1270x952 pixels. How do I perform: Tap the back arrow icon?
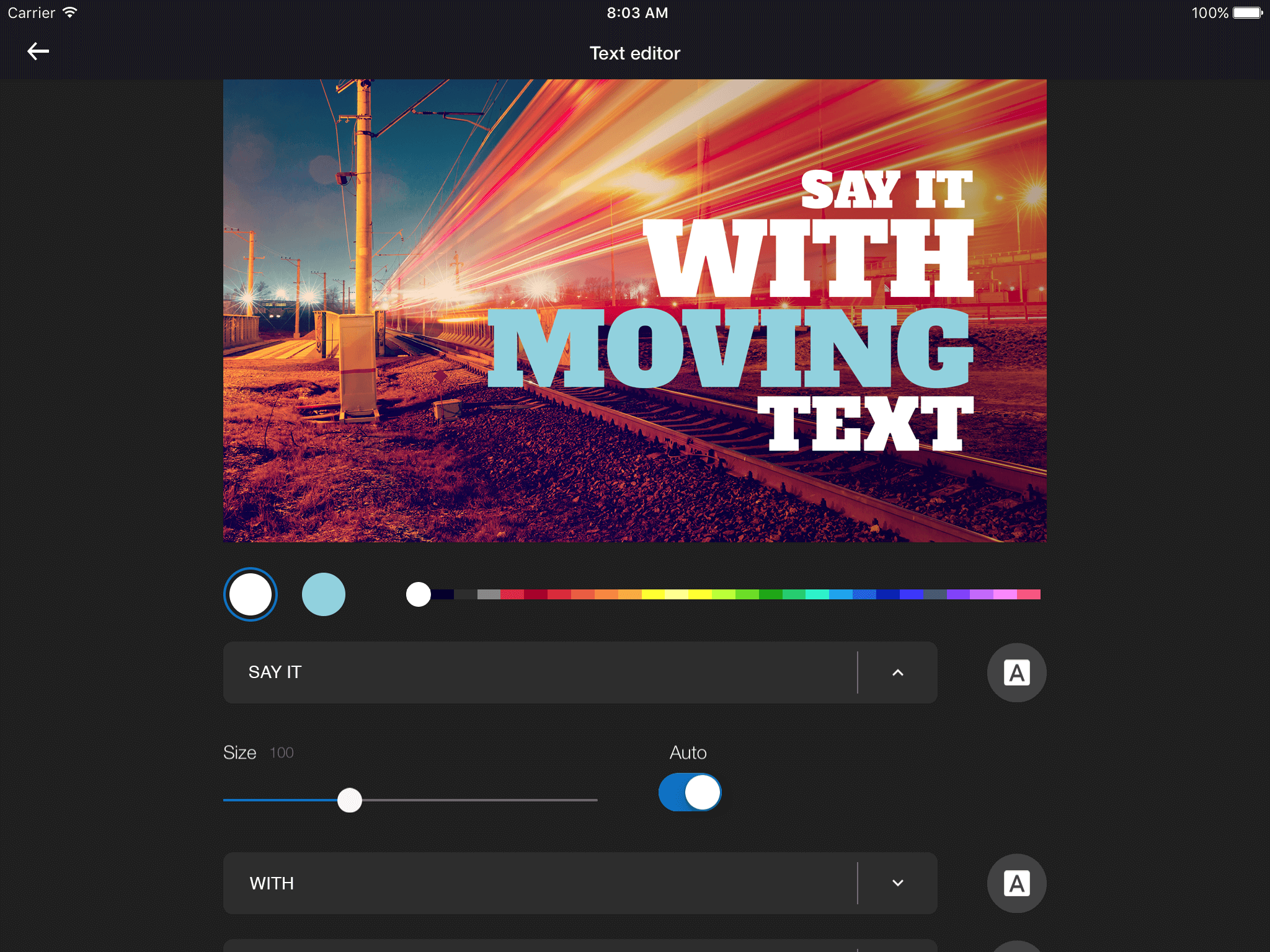tap(38, 51)
